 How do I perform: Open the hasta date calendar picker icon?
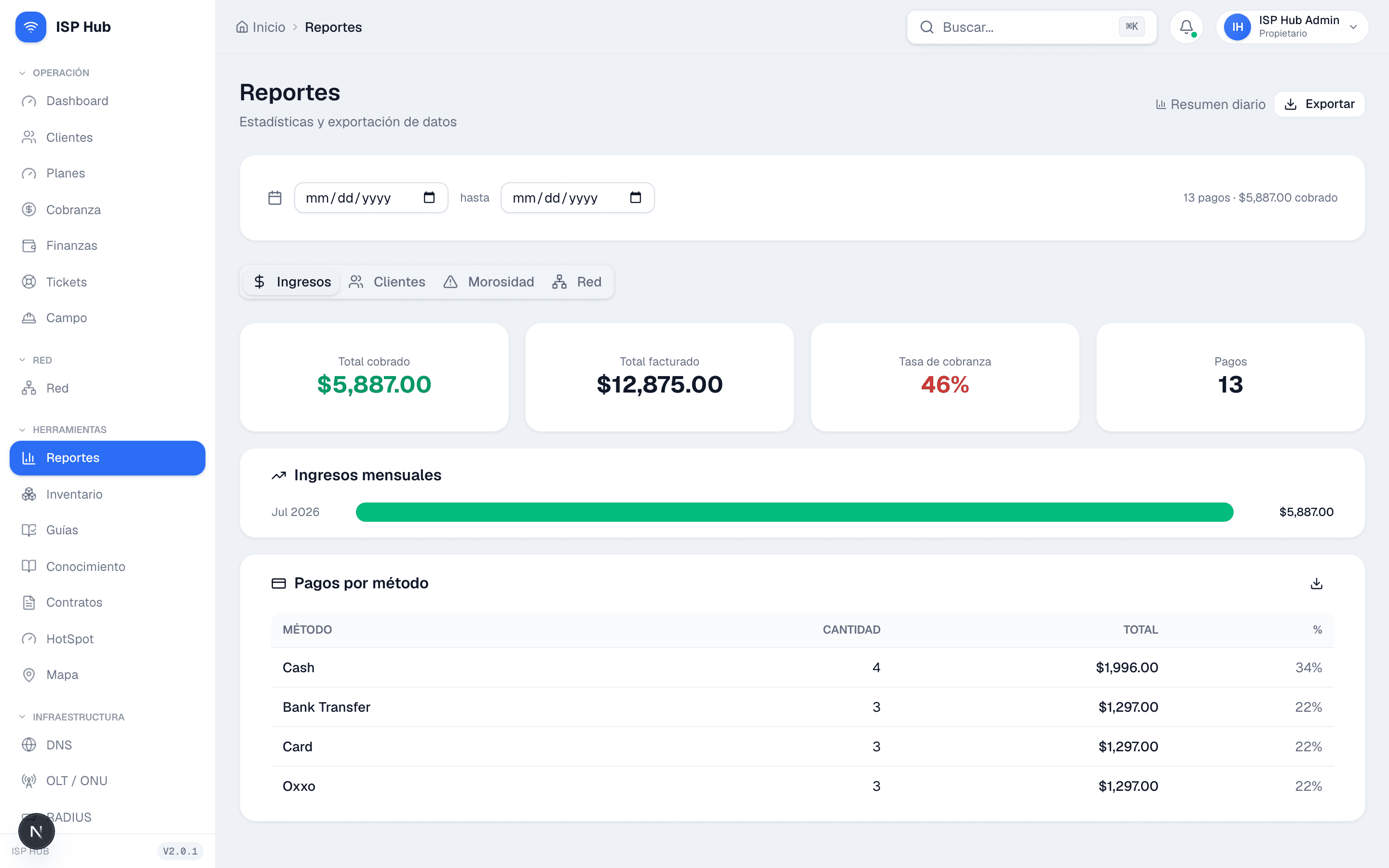click(635, 198)
